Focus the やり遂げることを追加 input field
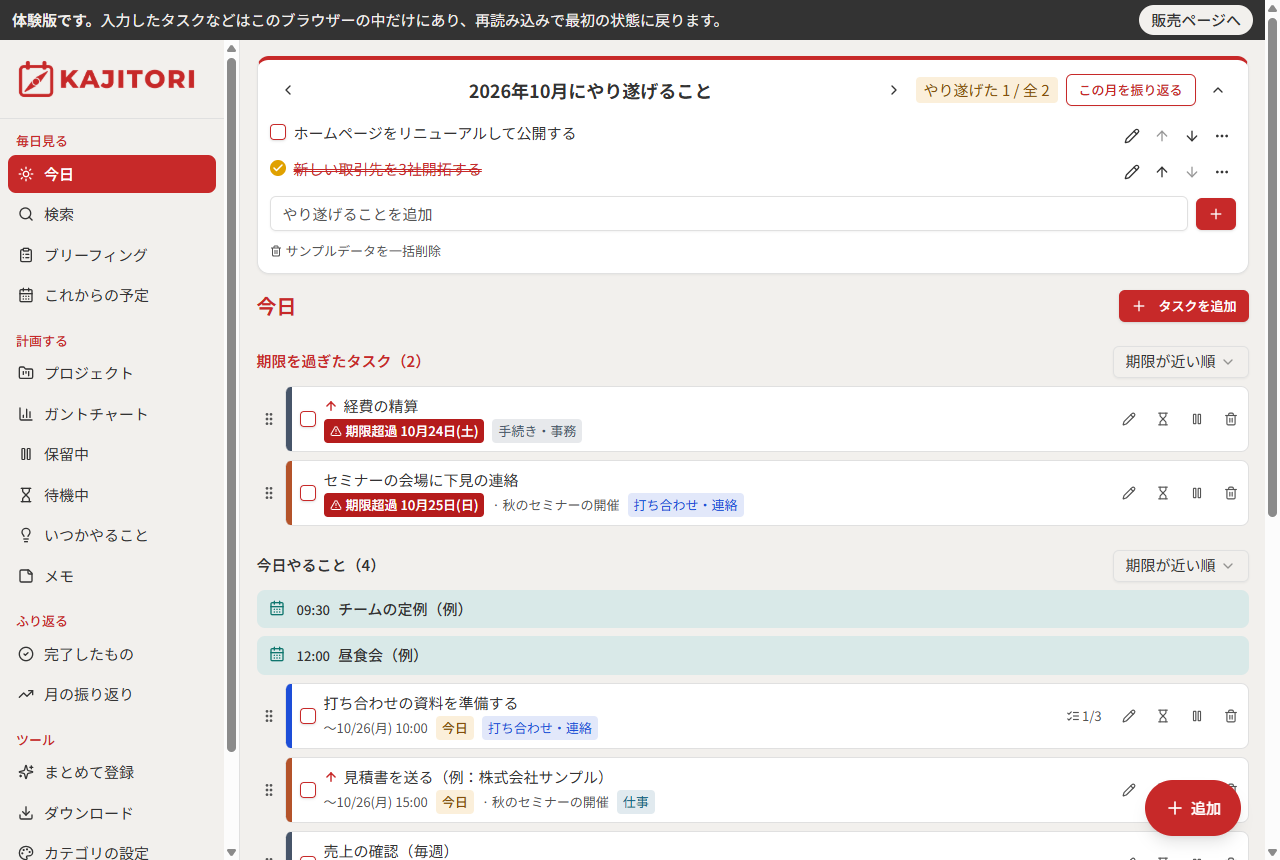Image resolution: width=1280 pixels, height=860 pixels. tap(729, 214)
